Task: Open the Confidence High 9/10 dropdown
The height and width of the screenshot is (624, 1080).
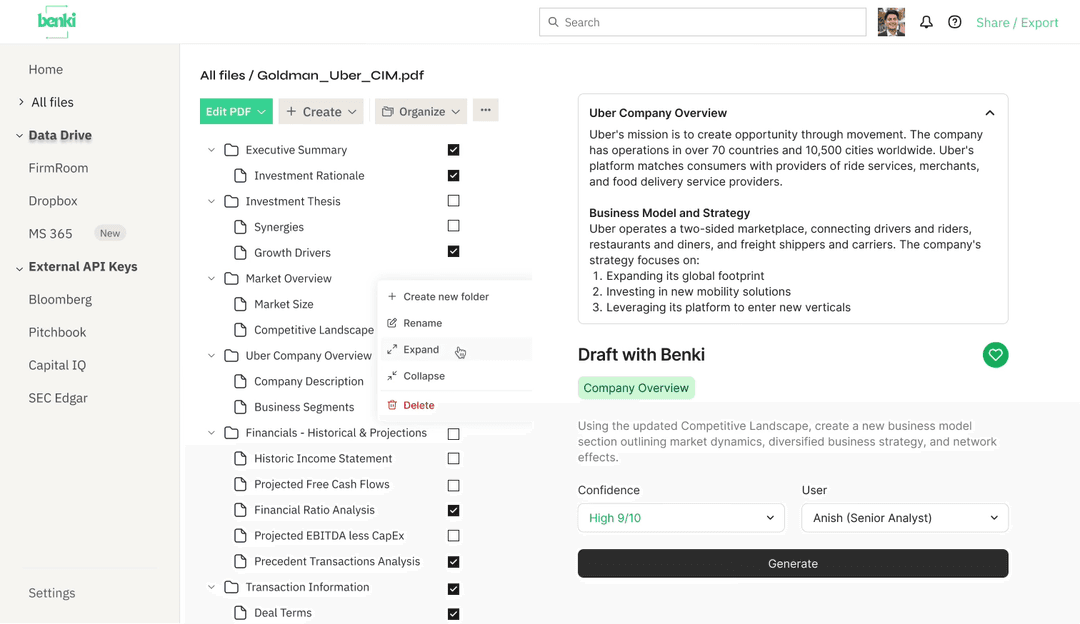Action: tap(680, 518)
